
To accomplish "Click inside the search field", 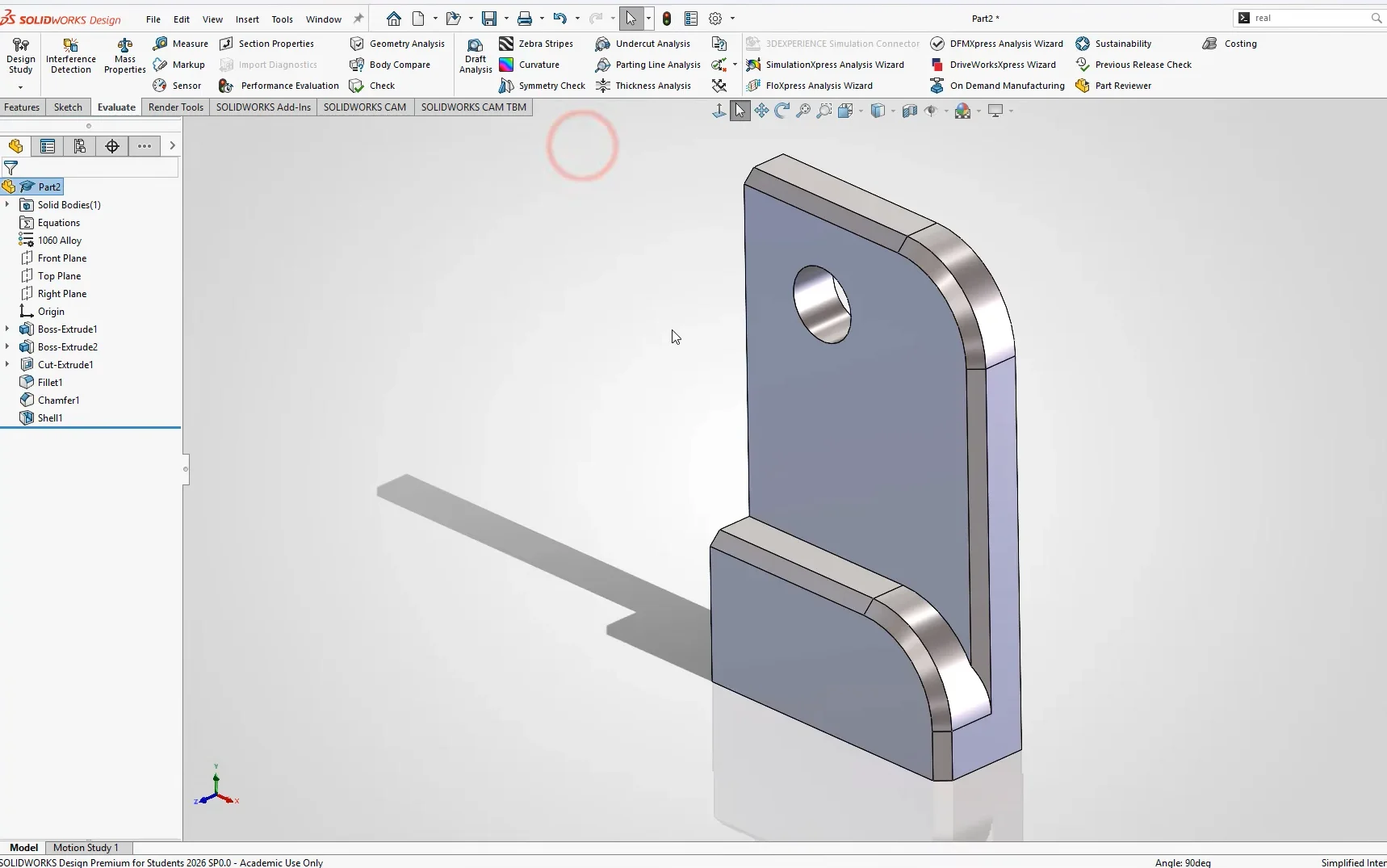I will click(1308, 18).
